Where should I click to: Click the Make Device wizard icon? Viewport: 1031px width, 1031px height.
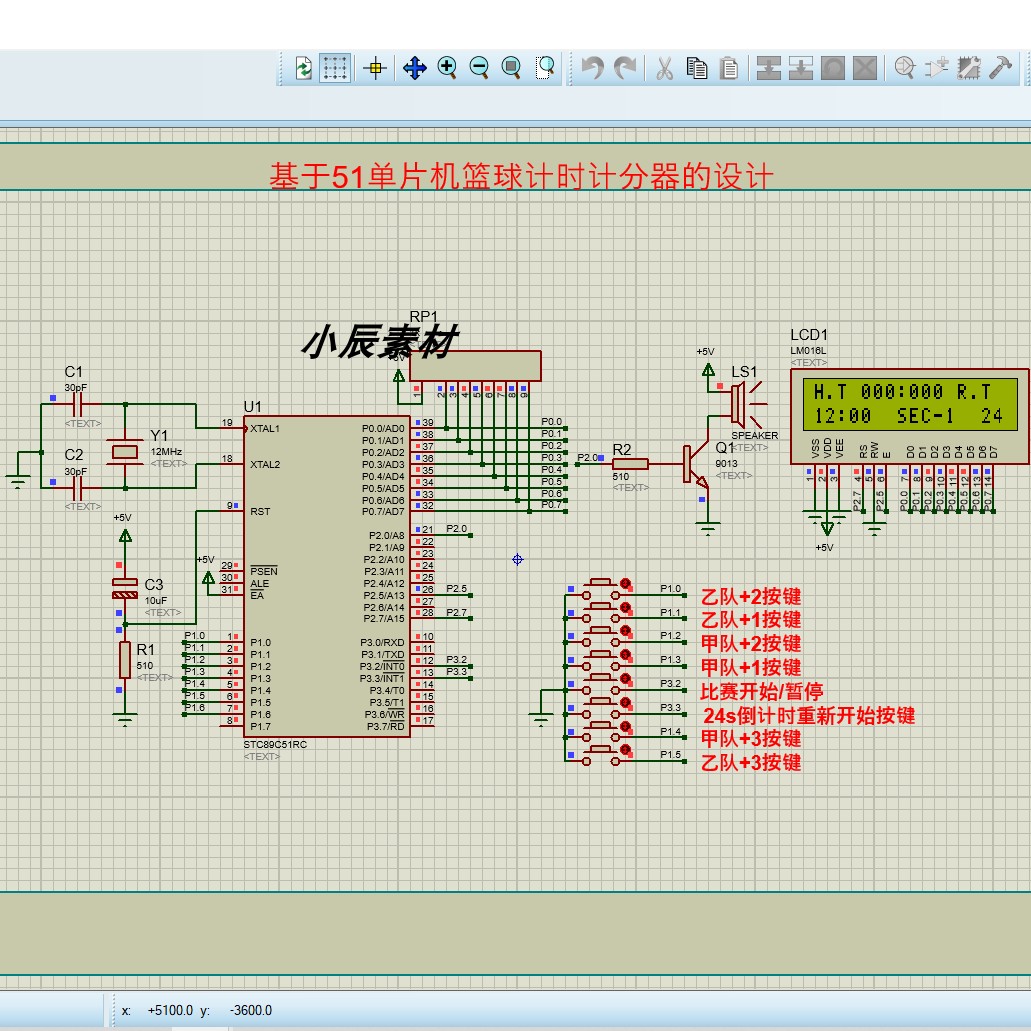click(x=937, y=67)
